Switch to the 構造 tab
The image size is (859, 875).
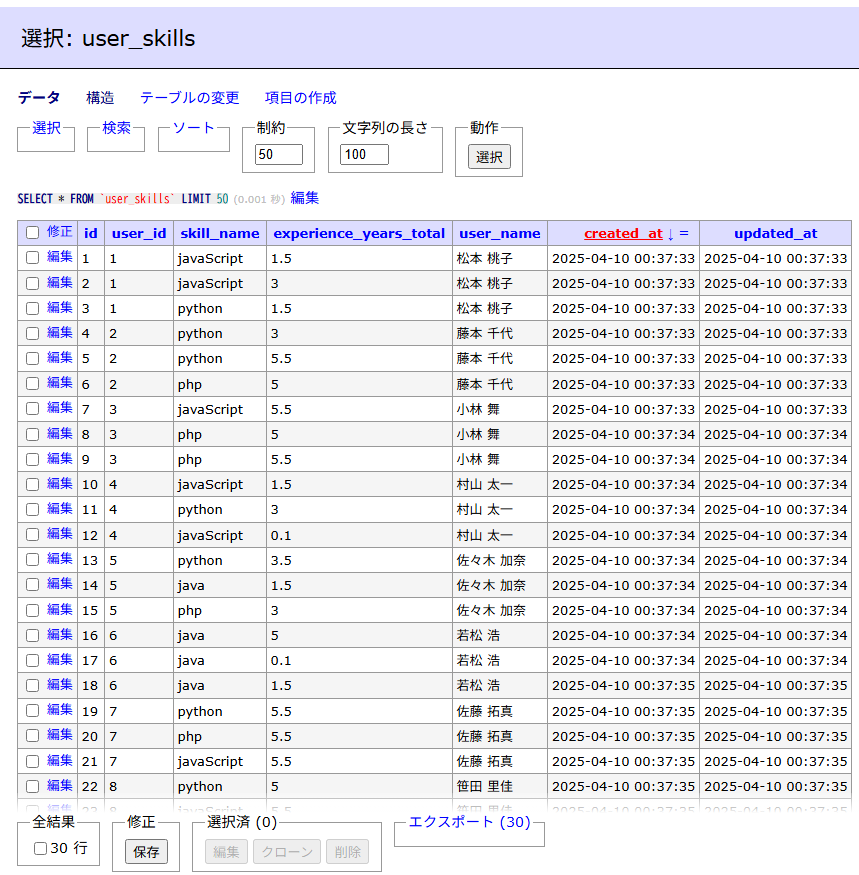pyautogui.click(x=100, y=98)
